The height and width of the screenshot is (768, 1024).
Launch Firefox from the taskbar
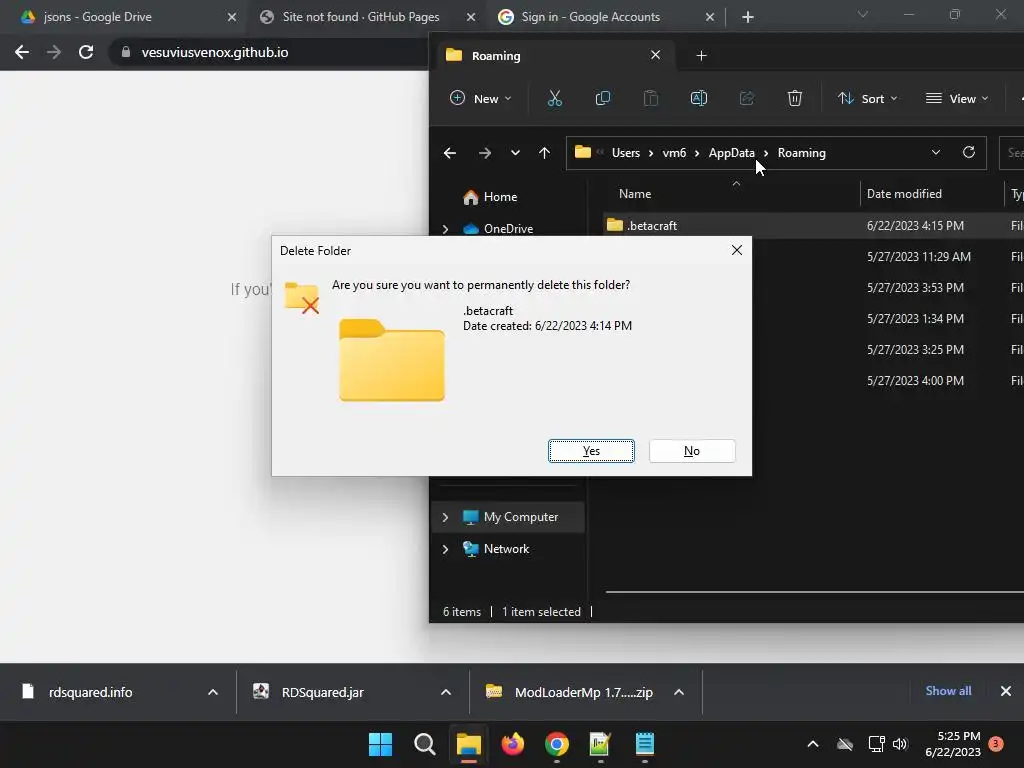(x=513, y=744)
